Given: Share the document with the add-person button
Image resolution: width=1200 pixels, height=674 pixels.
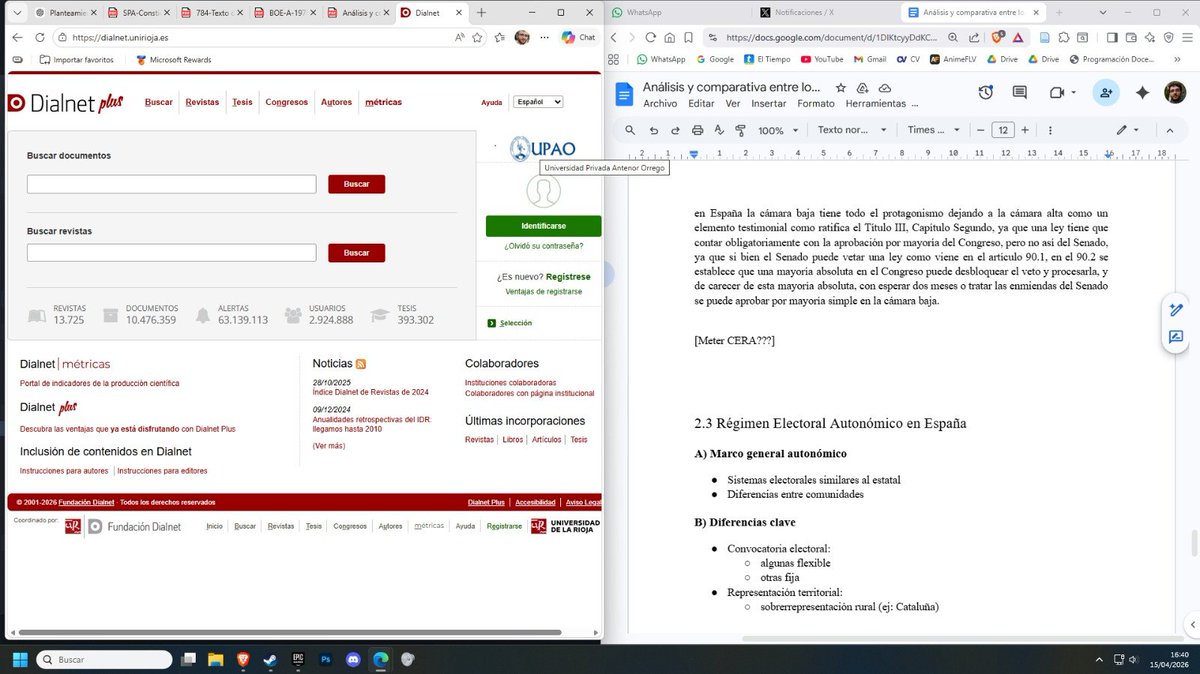Looking at the screenshot, I should (1106, 93).
